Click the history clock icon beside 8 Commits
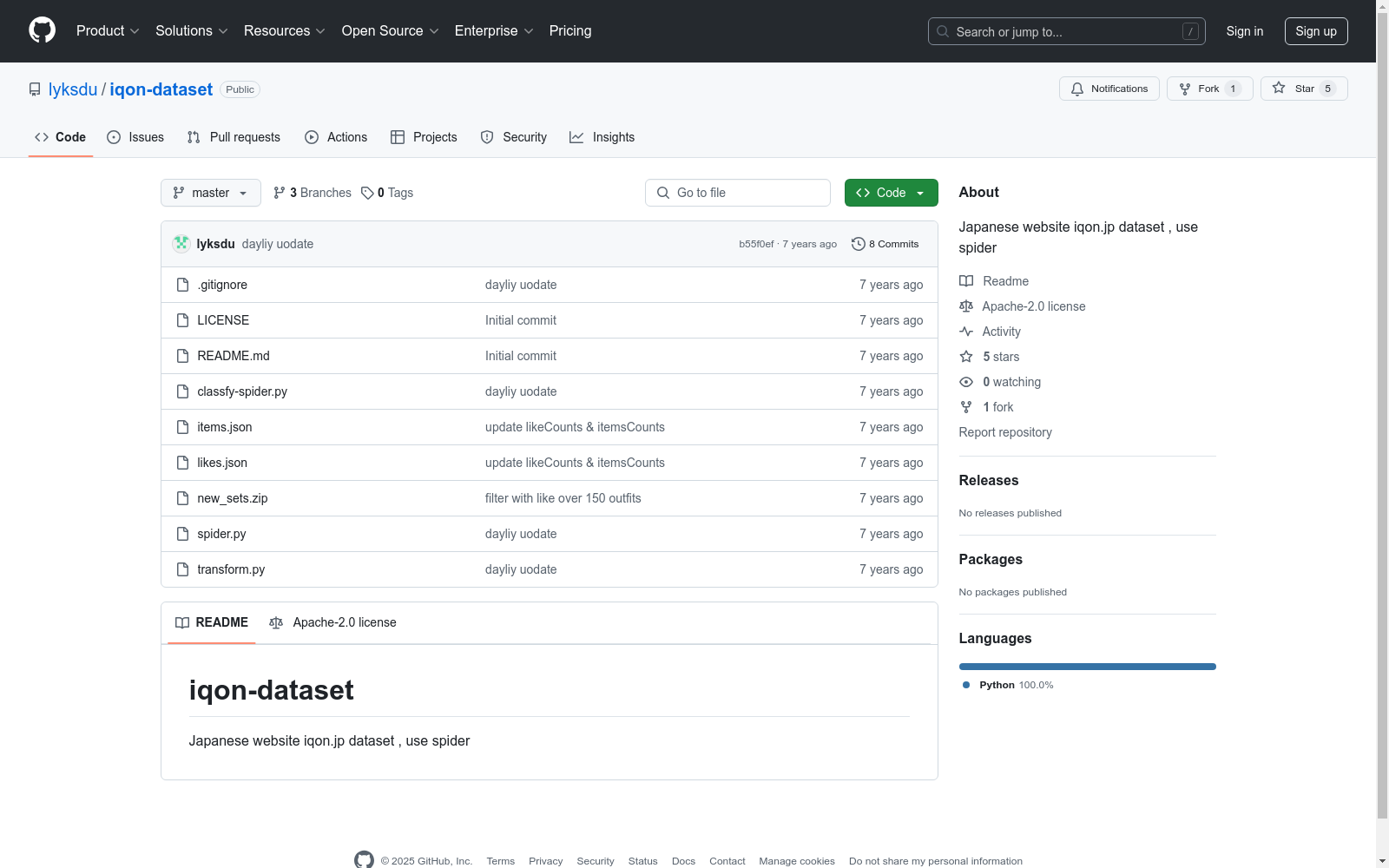The width and height of the screenshot is (1389, 868). [x=859, y=244]
